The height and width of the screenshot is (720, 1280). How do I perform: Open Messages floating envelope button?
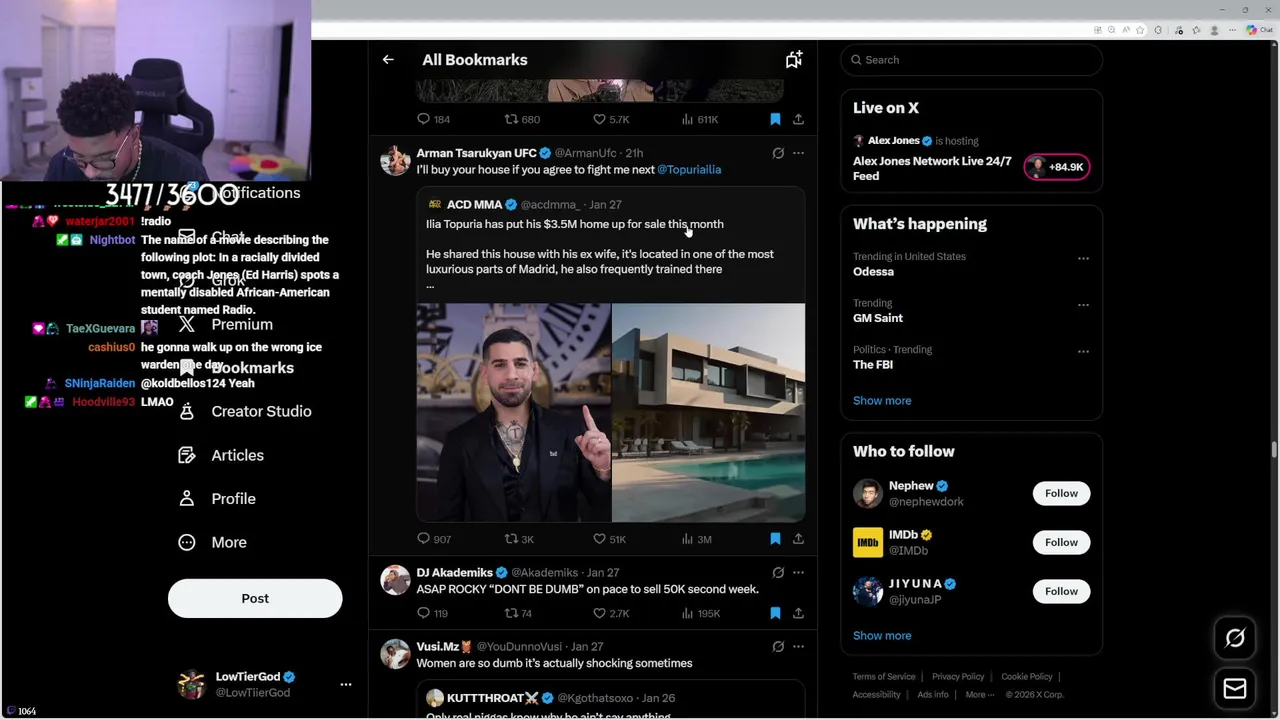tap(1235, 689)
